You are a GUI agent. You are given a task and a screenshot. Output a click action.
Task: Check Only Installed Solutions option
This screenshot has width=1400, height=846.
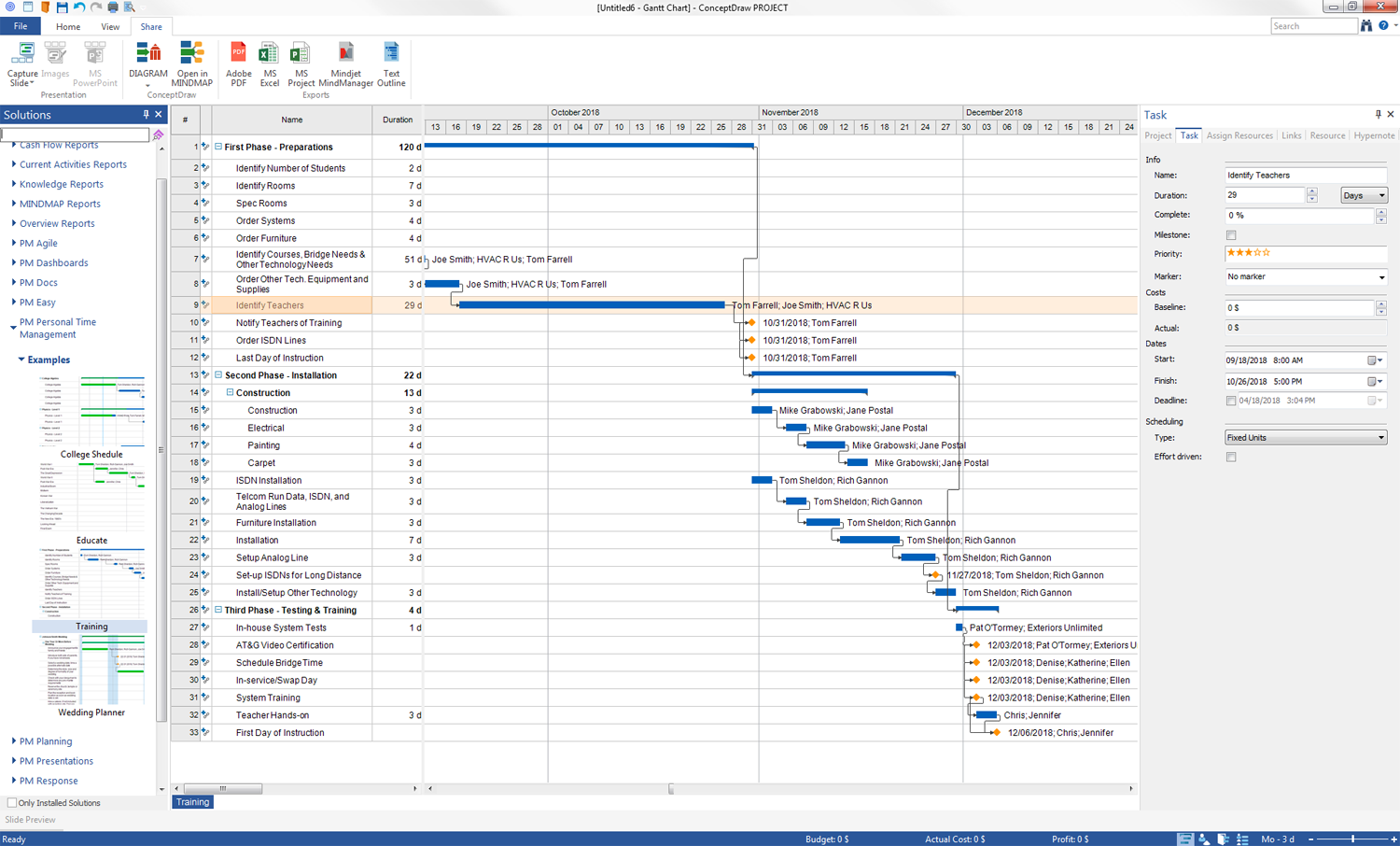(x=12, y=803)
